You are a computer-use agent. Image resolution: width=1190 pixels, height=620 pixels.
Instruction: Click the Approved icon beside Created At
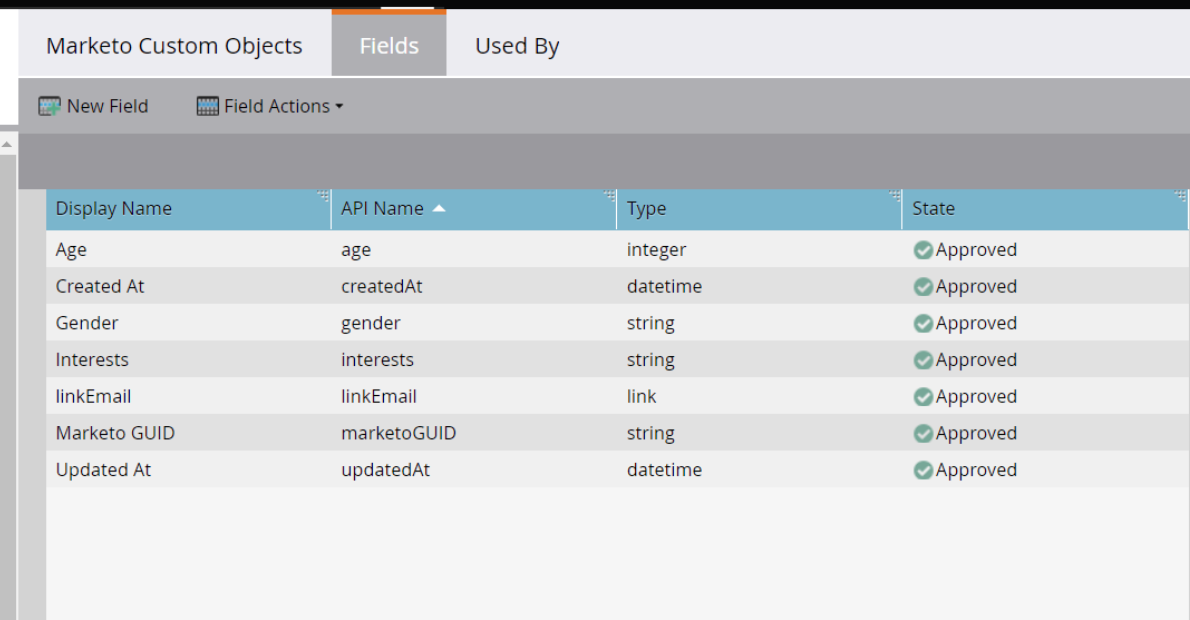tap(922, 286)
